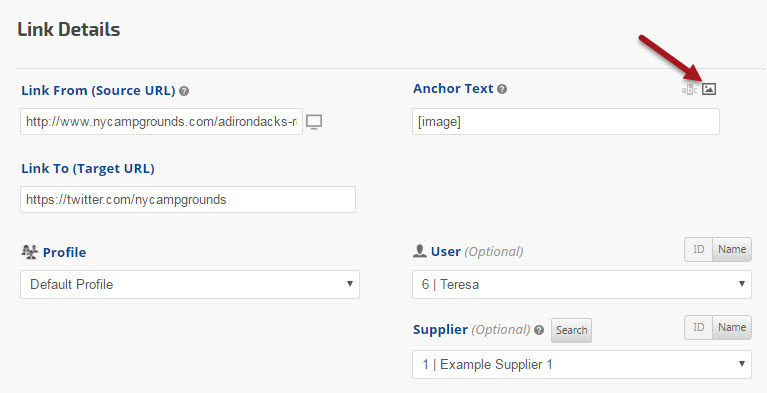Toggle User list to ID view
The width and height of the screenshot is (767, 393).
pyautogui.click(x=699, y=250)
